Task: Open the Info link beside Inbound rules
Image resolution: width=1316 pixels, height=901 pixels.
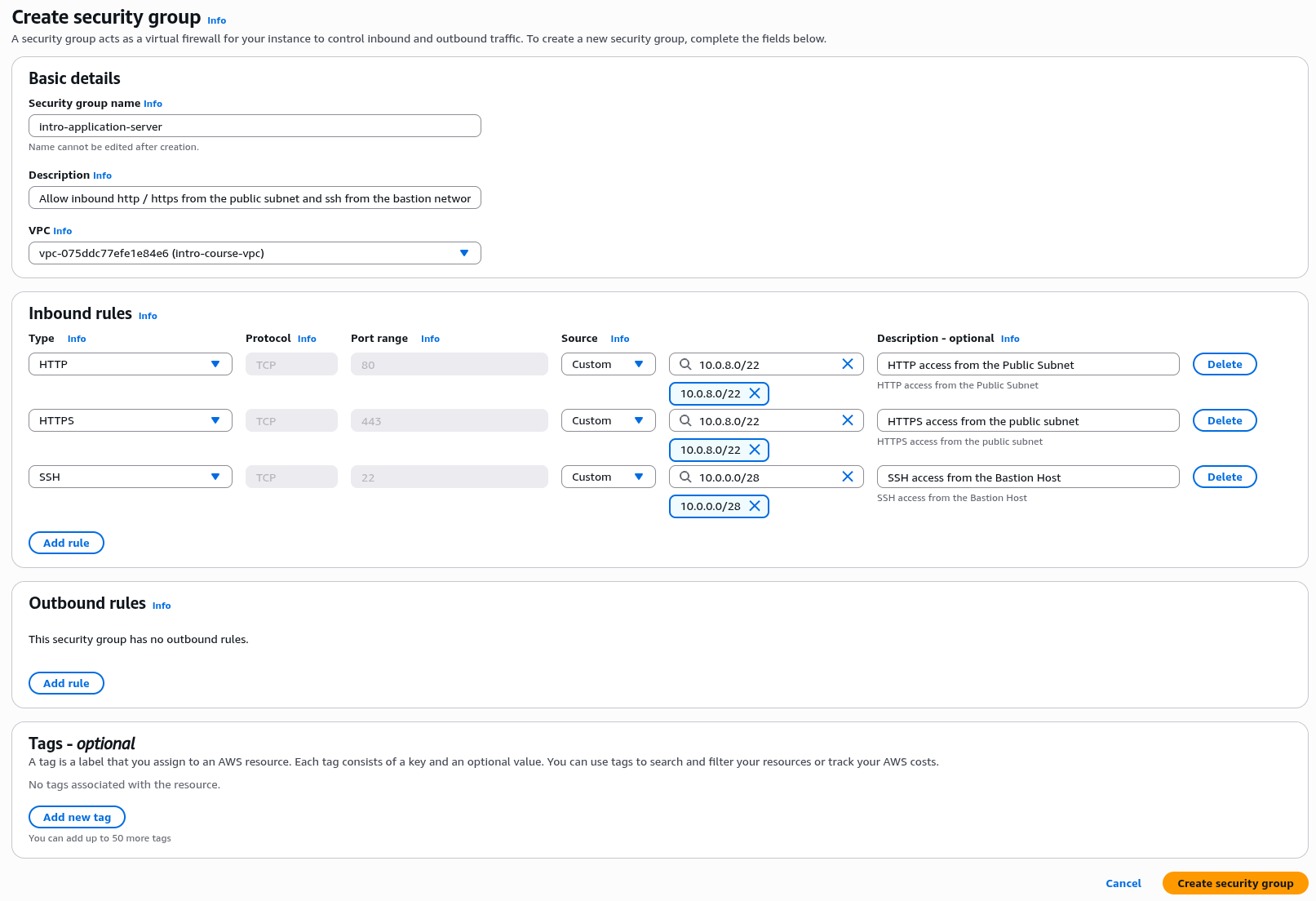Action: [x=148, y=316]
